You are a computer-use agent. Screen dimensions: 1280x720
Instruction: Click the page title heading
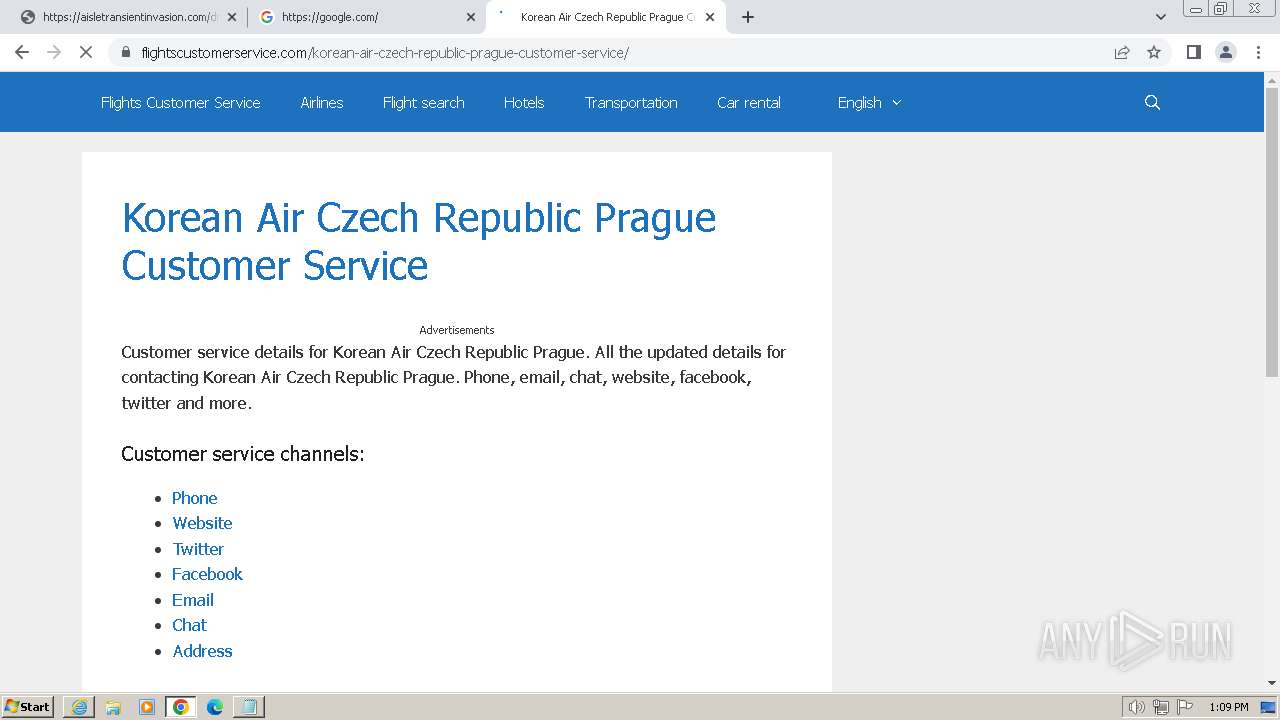(418, 241)
